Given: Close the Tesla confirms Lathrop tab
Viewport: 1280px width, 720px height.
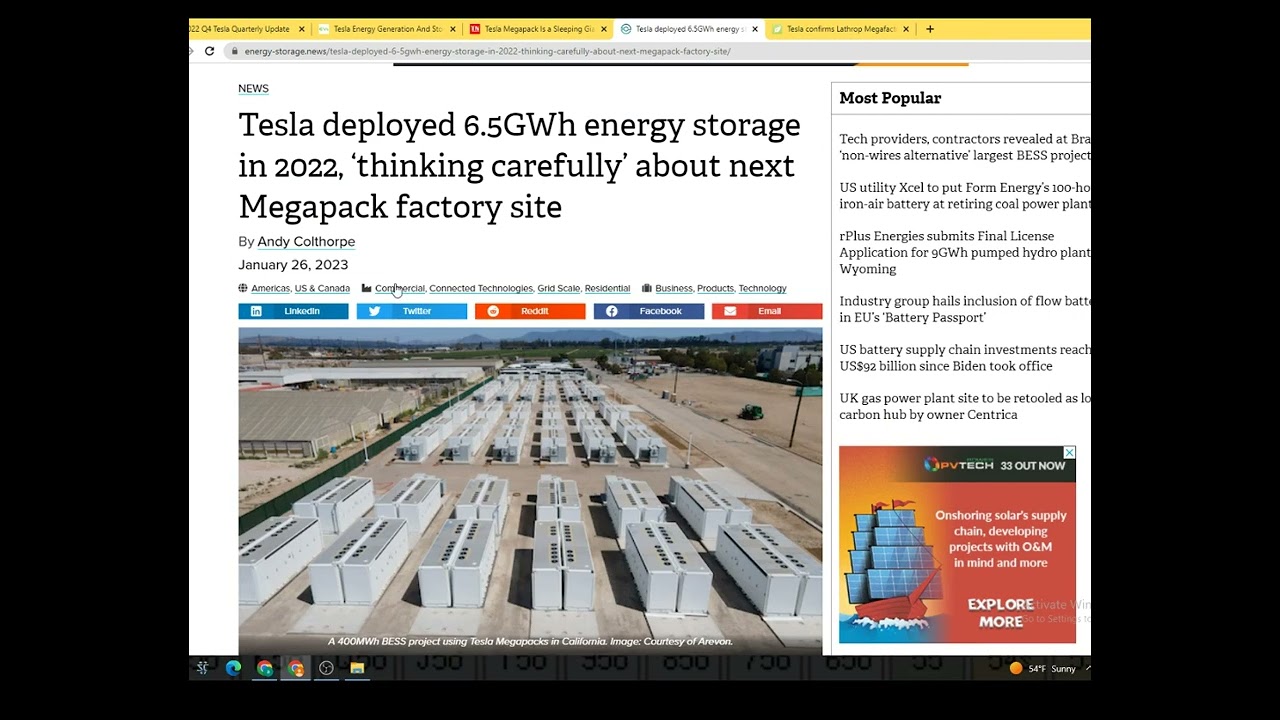Looking at the screenshot, I should (906, 29).
